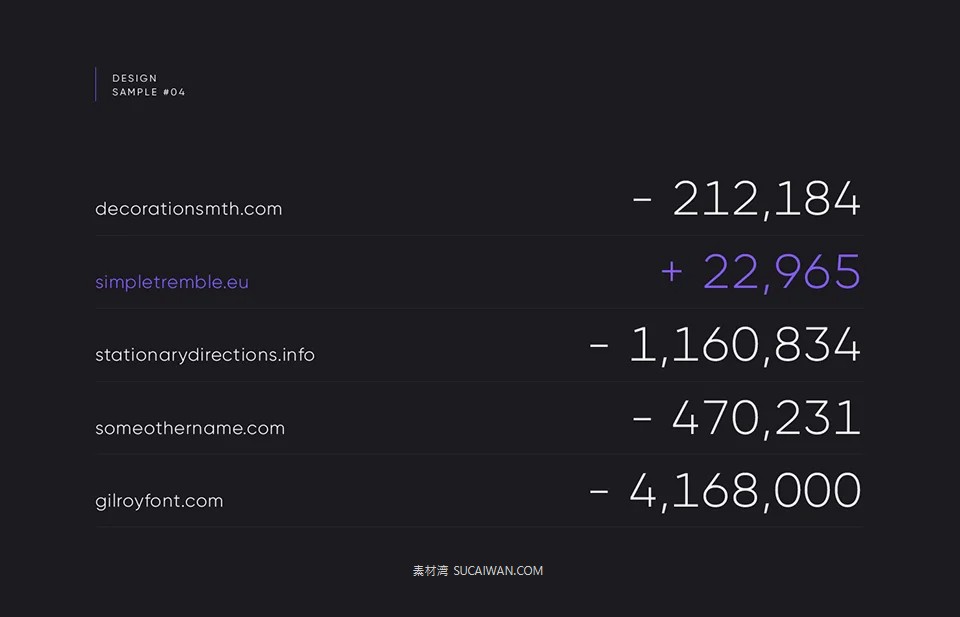Image resolution: width=960 pixels, height=617 pixels.
Task: Open someothername.com from the list
Action: tap(190, 428)
